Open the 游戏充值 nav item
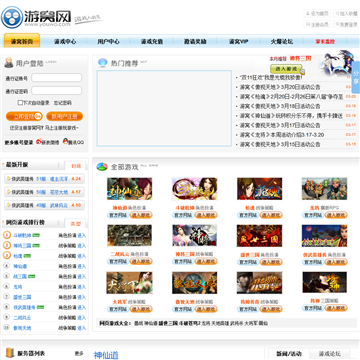360x360 pixels. click(152, 42)
